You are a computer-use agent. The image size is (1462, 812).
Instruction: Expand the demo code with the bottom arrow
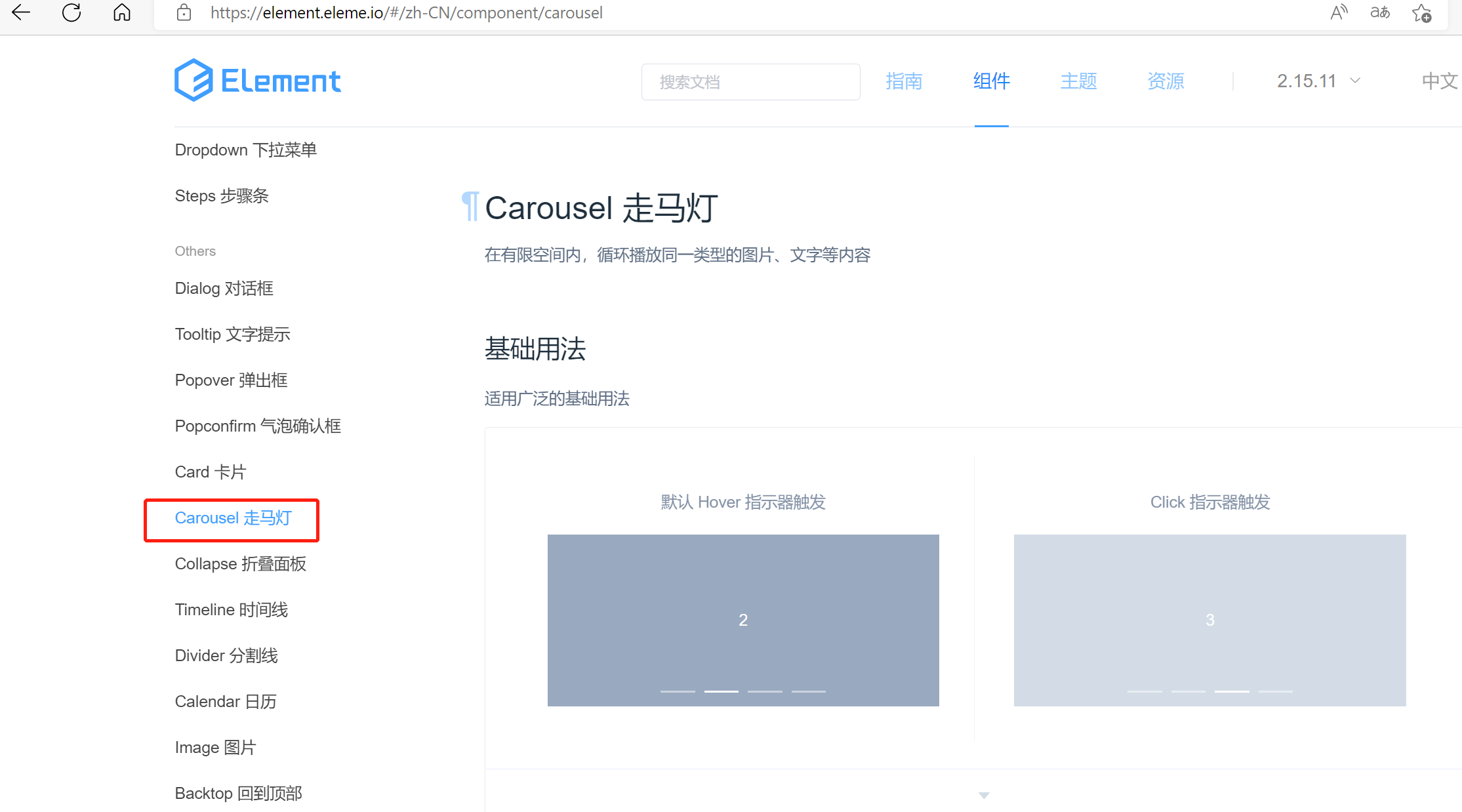[984, 795]
